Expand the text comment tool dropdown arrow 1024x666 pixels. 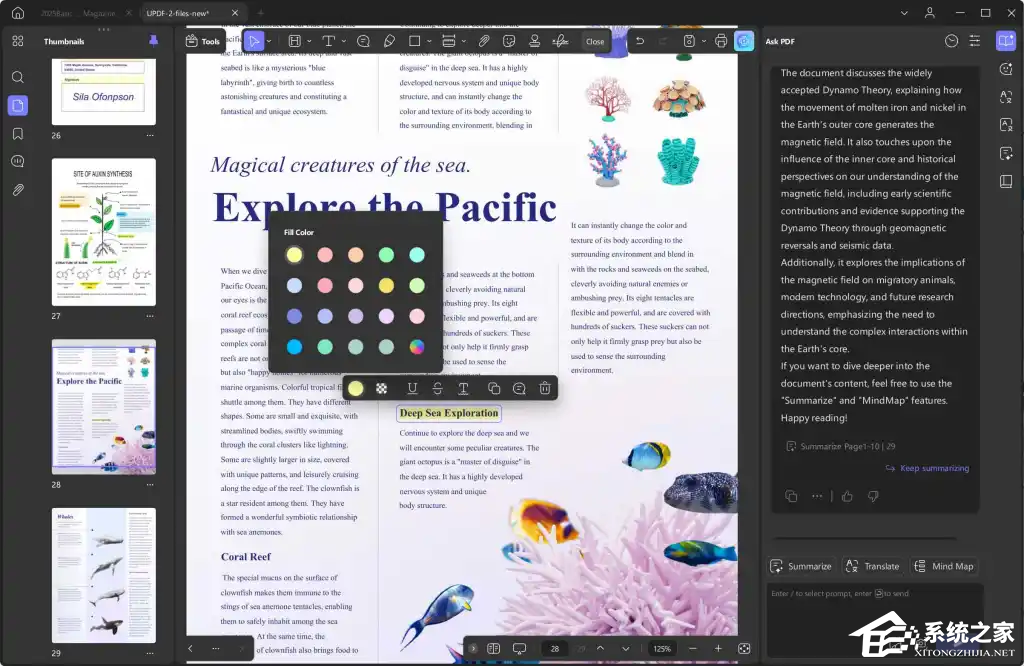343,41
